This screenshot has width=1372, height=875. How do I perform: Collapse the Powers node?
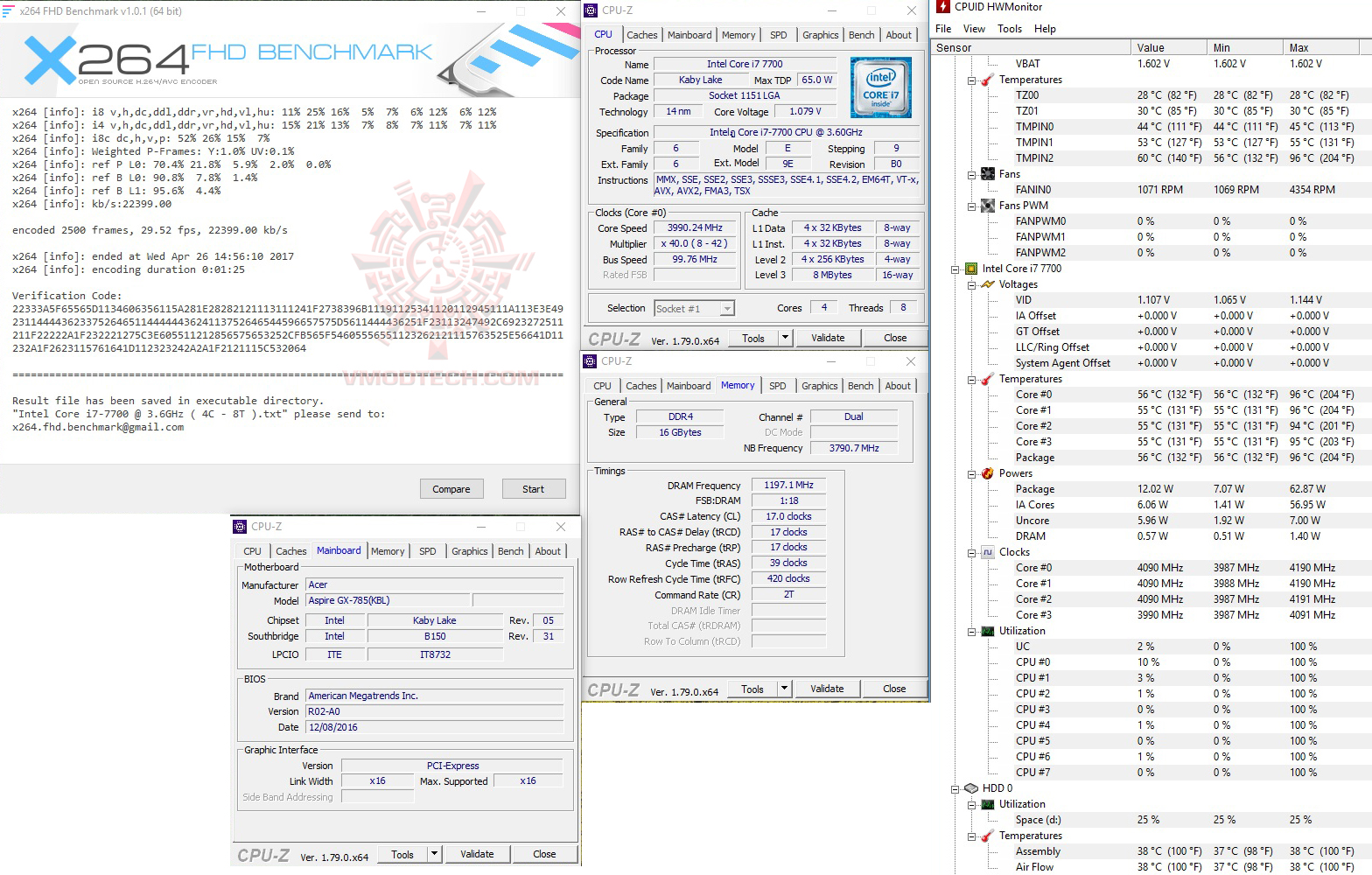pos(971,474)
